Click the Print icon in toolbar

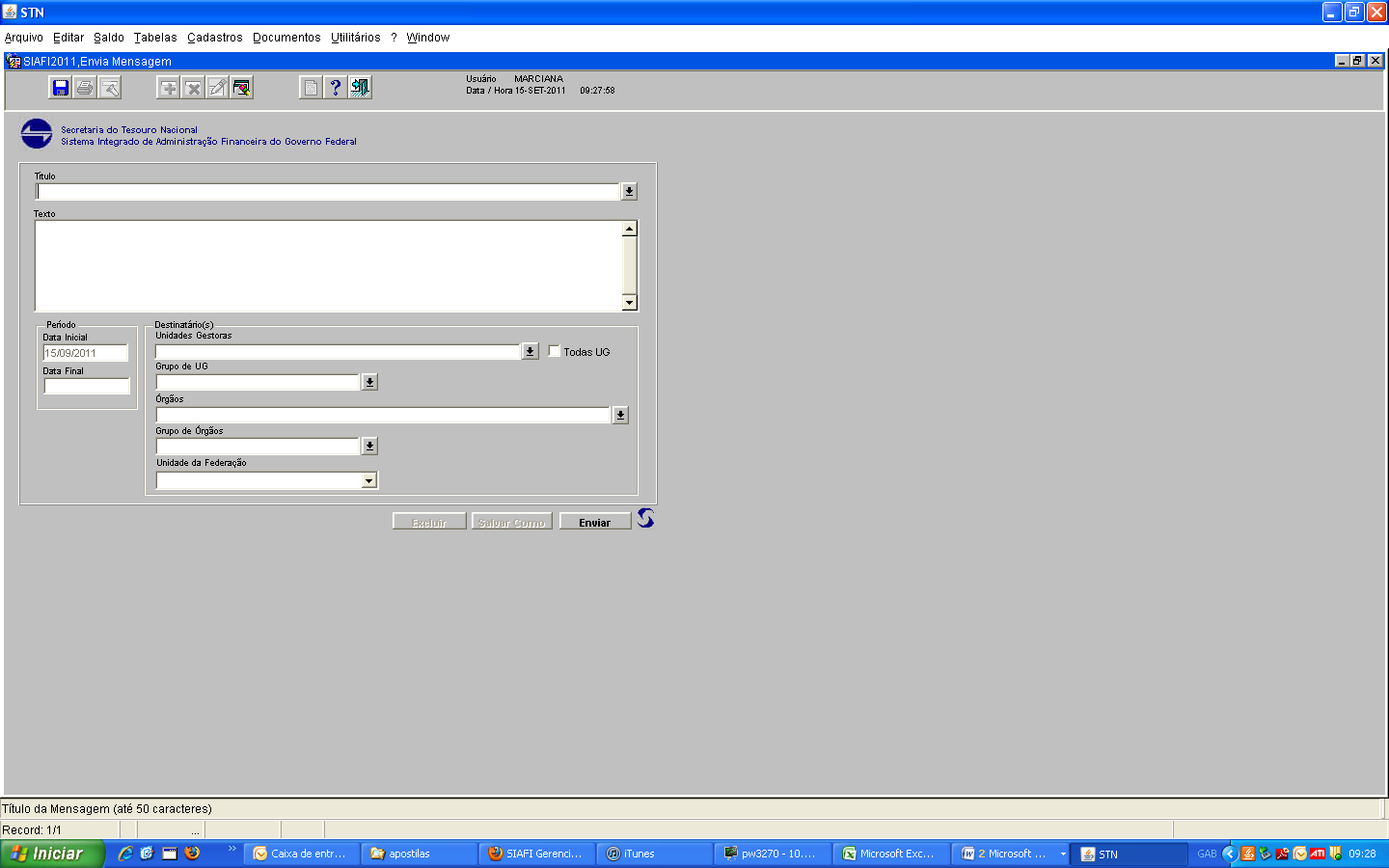[x=85, y=88]
